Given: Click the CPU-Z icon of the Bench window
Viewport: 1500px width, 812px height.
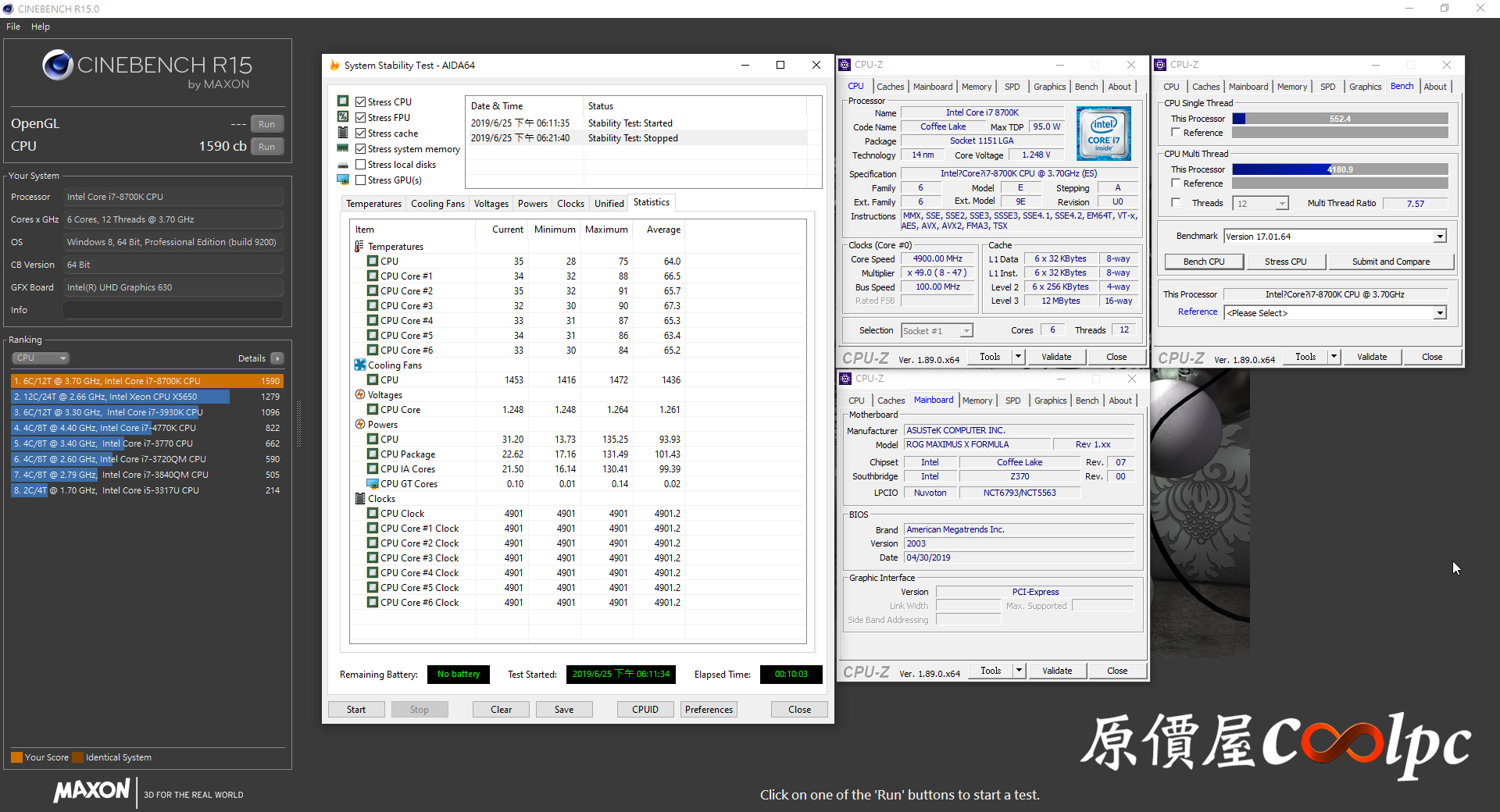Looking at the screenshot, I should (1161, 65).
